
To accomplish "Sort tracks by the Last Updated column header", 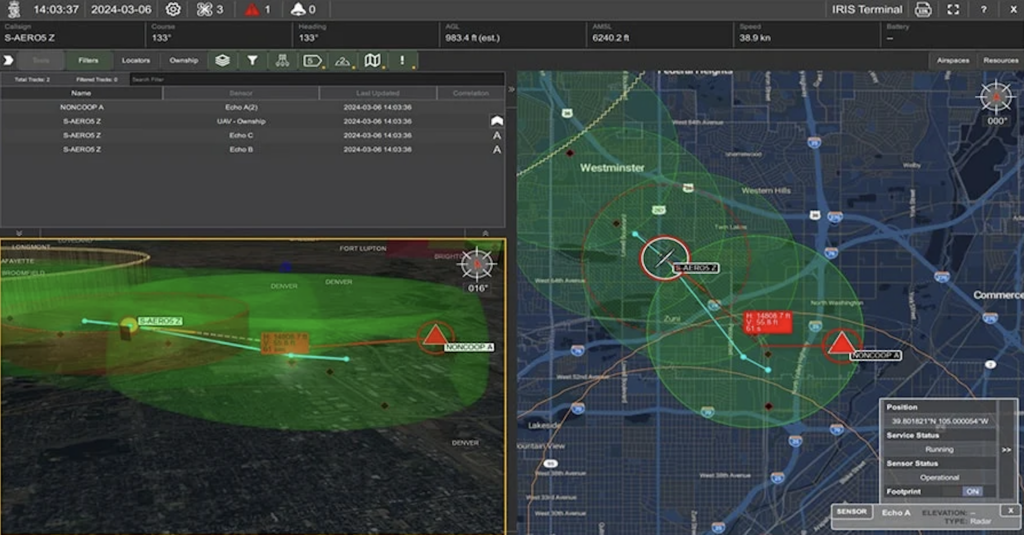I will click(x=377, y=93).
